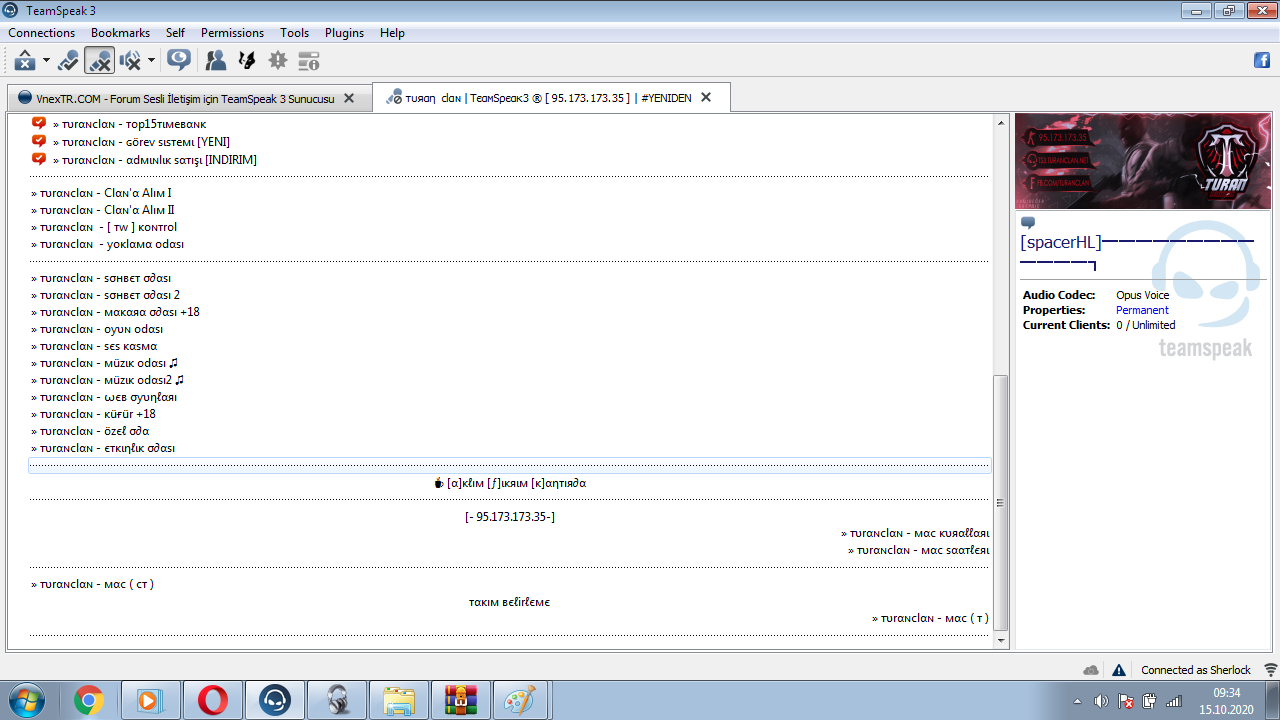Open the Plugins menu

(x=344, y=33)
